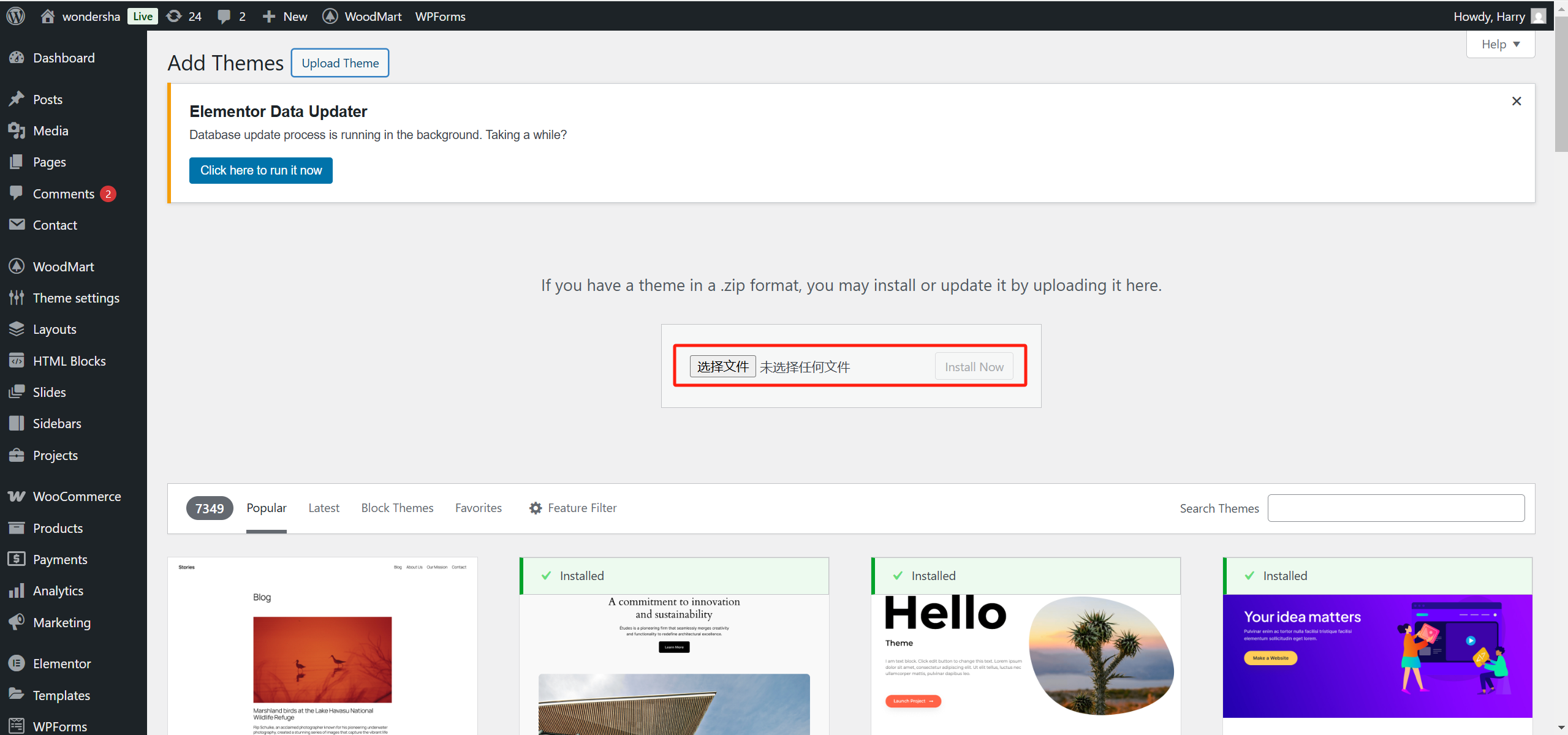Click 'Click here to run it now'

260,170
